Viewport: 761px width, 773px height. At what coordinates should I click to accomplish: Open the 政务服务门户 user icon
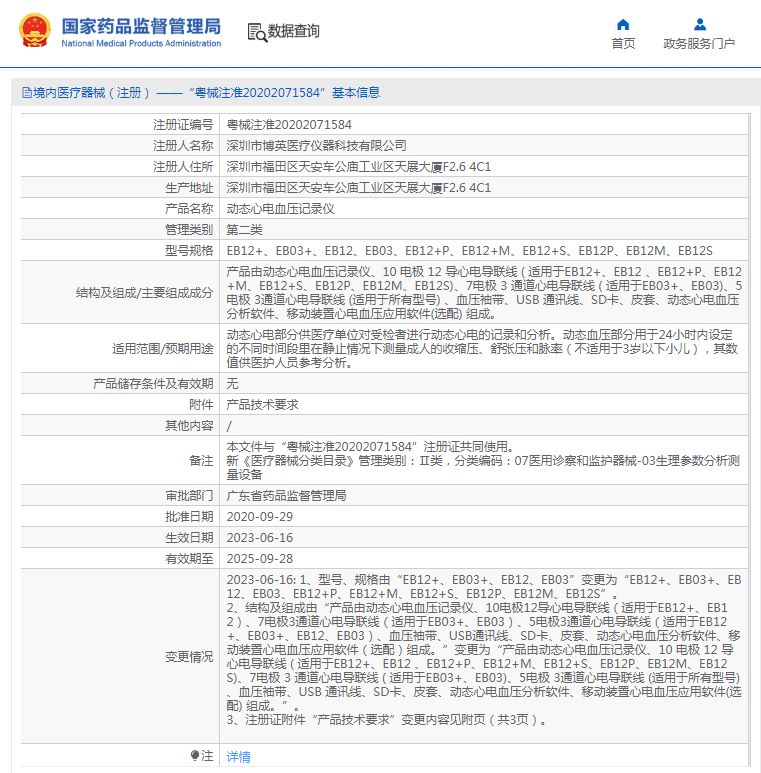click(699, 24)
